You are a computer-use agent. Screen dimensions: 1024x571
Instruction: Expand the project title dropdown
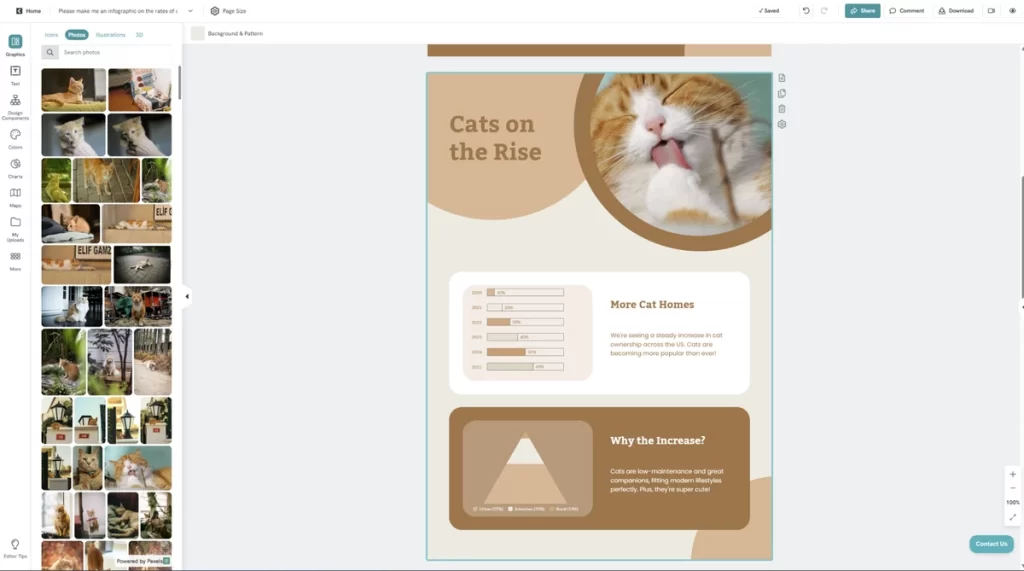(190, 10)
